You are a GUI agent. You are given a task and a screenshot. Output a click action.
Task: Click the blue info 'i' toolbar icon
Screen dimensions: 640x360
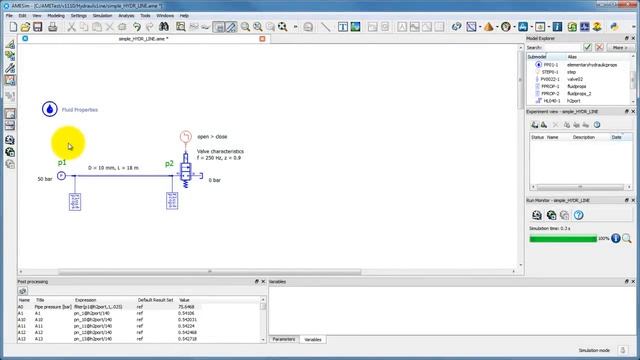[x=557, y=27]
